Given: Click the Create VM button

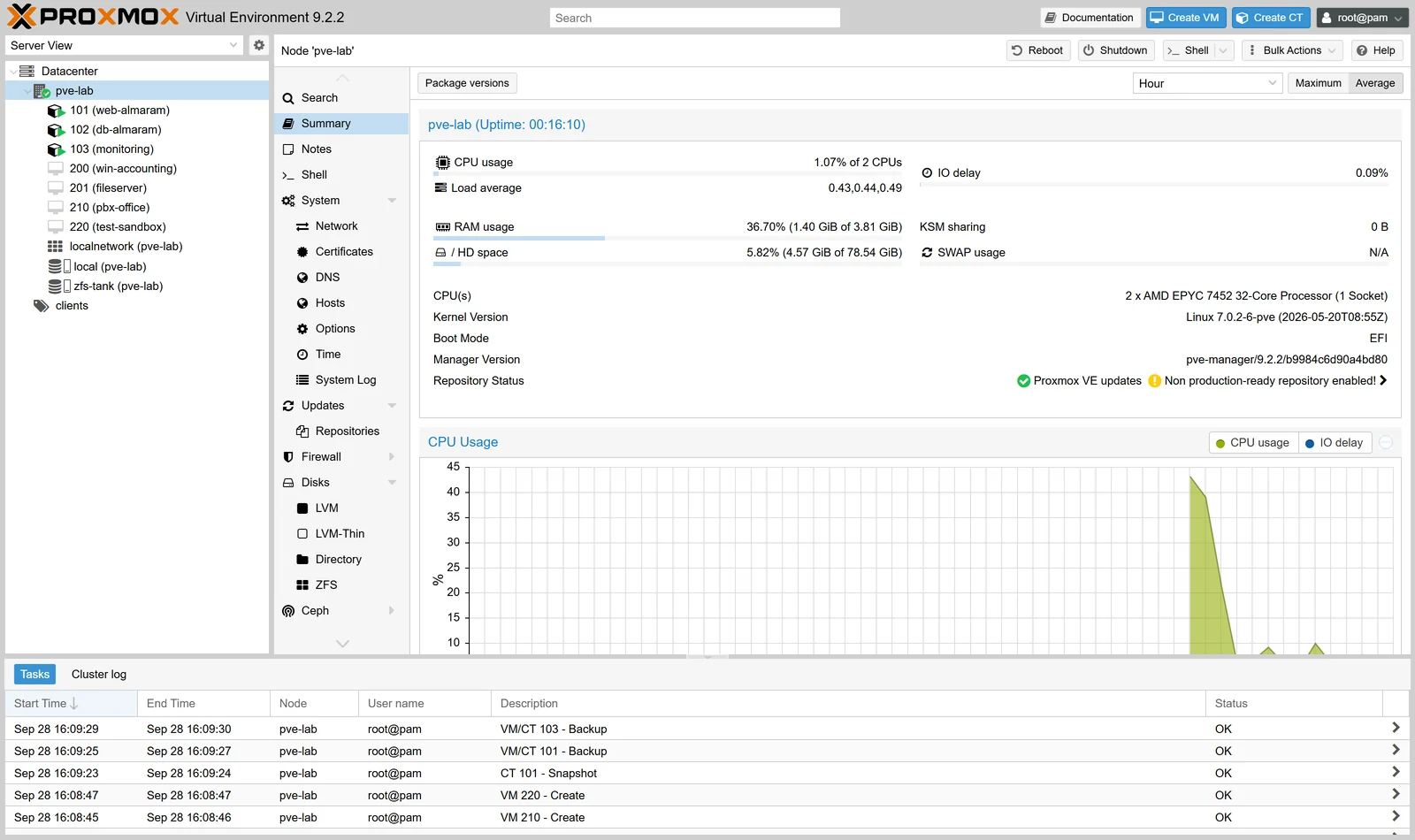Looking at the screenshot, I should (x=1184, y=18).
